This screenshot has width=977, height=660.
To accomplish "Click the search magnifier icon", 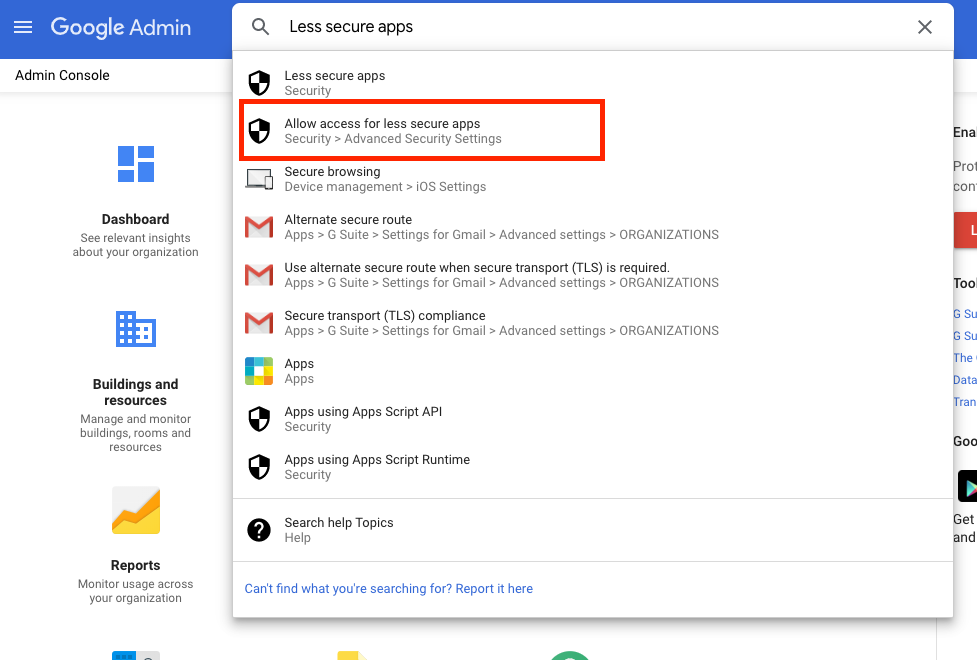I will click(x=260, y=27).
